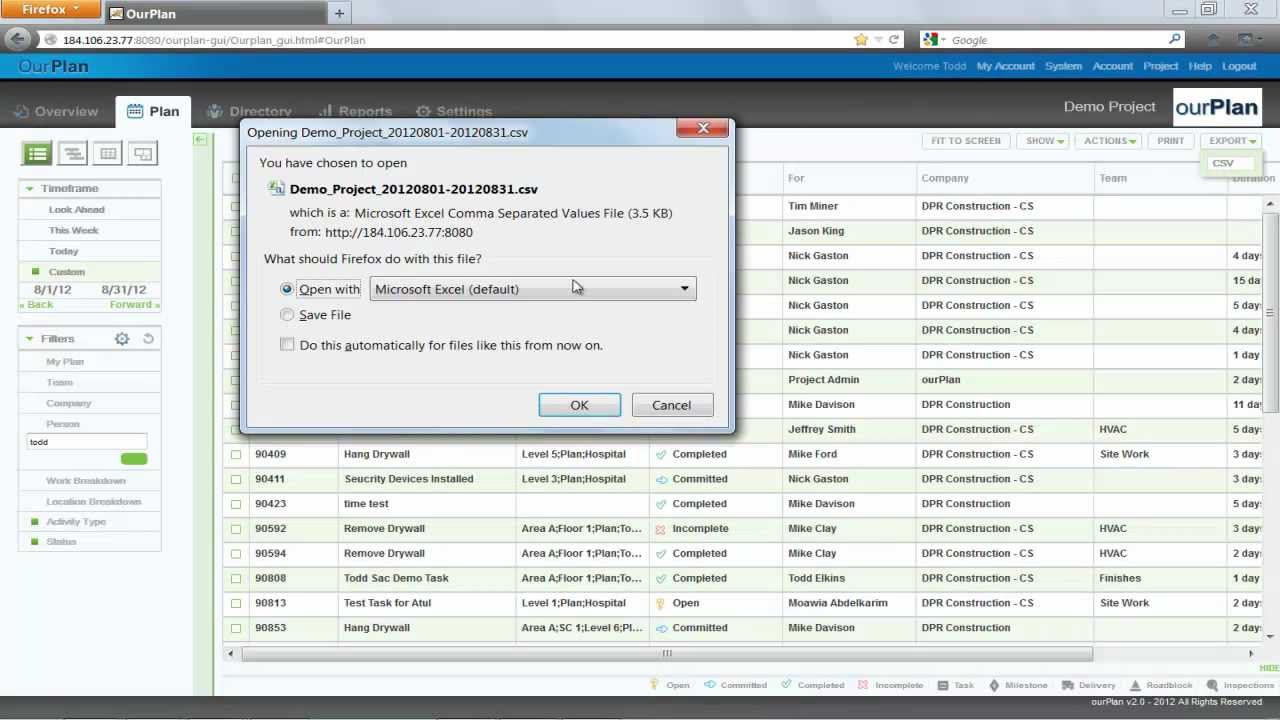Viewport: 1280px width, 720px height.
Task: Switch to the Gantt chart view icon
Action: (x=73, y=153)
